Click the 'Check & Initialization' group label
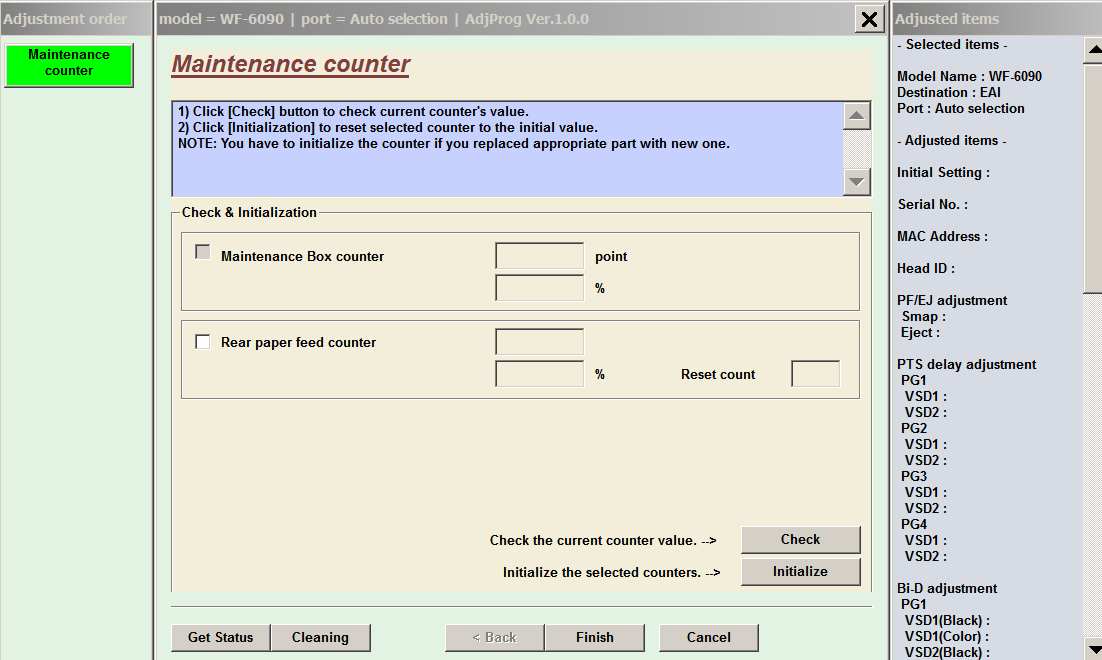Viewport: 1102px width, 660px height. pos(249,212)
